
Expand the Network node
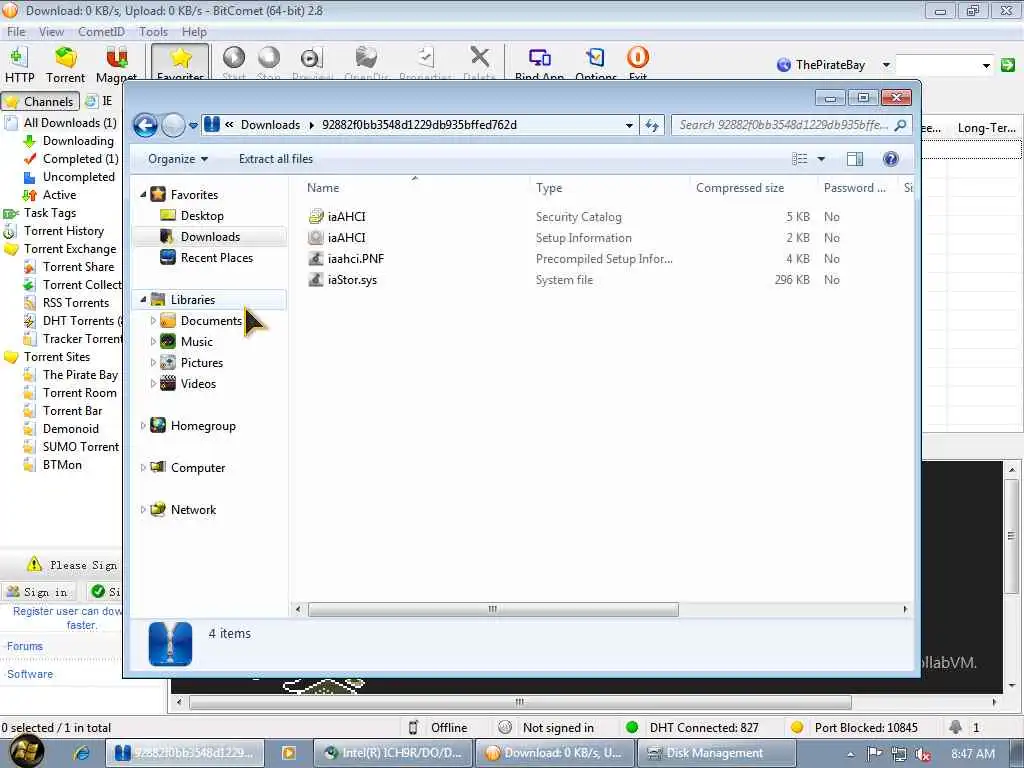coord(143,509)
